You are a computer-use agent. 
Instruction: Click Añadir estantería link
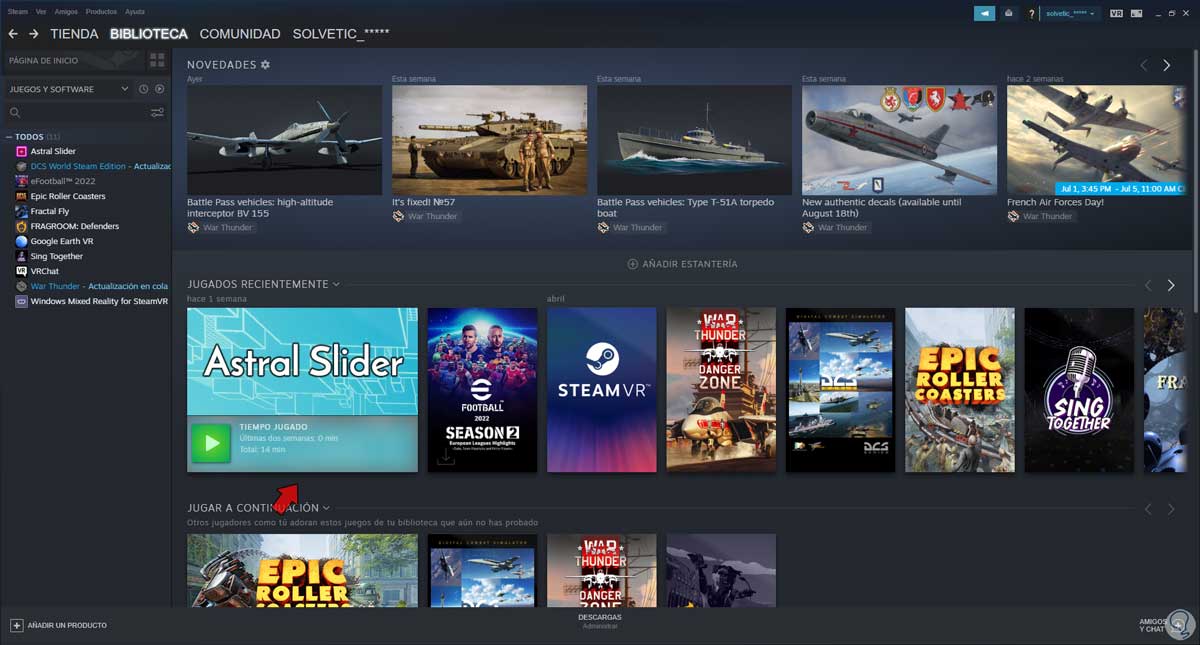682,264
